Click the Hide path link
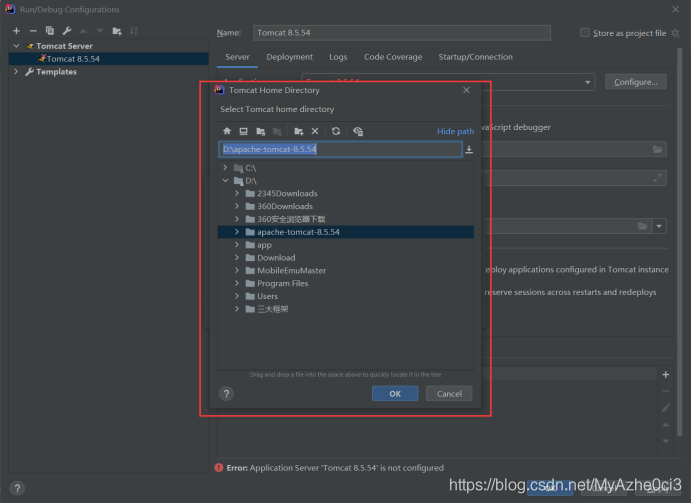Screen dimensions: 692x504 (455, 131)
